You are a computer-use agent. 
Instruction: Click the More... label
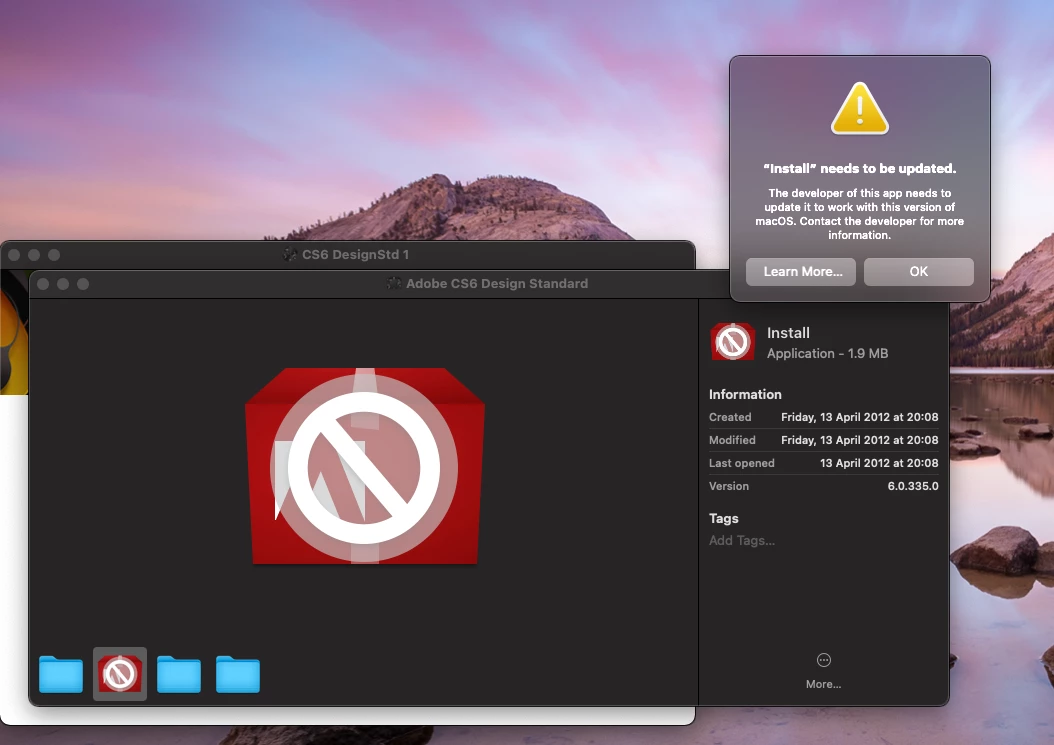(823, 684)
